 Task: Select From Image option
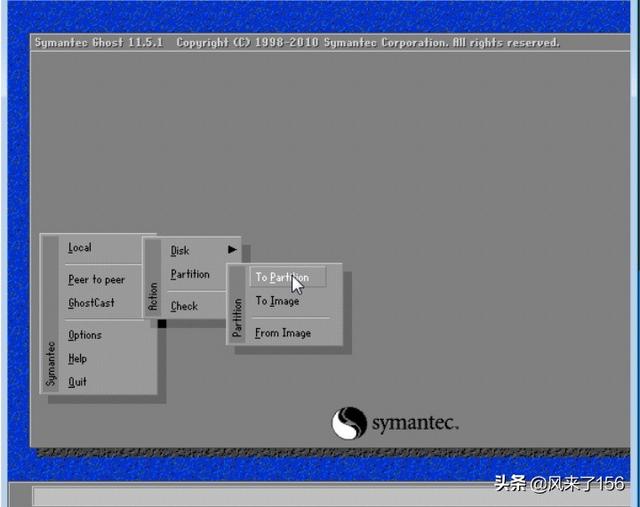click(283, 333)
